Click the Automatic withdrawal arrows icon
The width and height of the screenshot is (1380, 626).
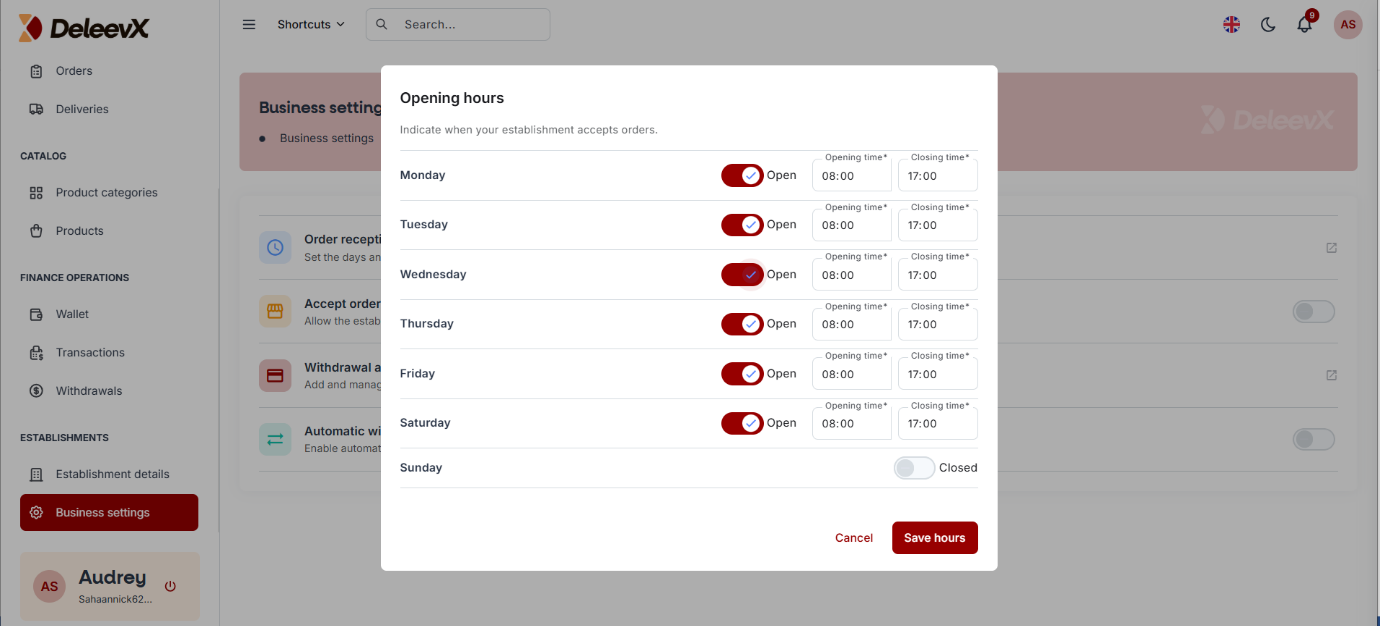pos(275,439)
